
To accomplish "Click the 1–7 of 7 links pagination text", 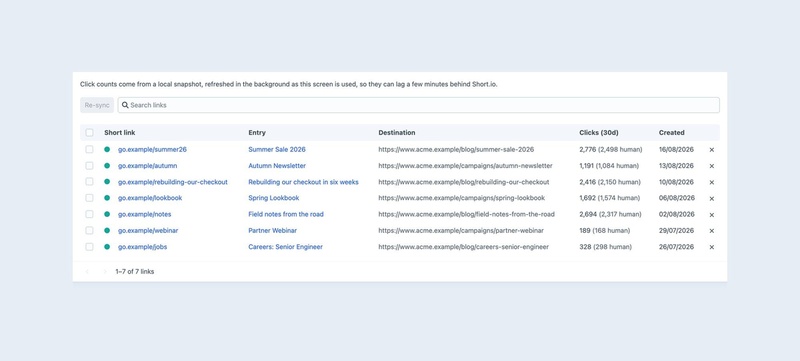I will click(x=135, y=272).
